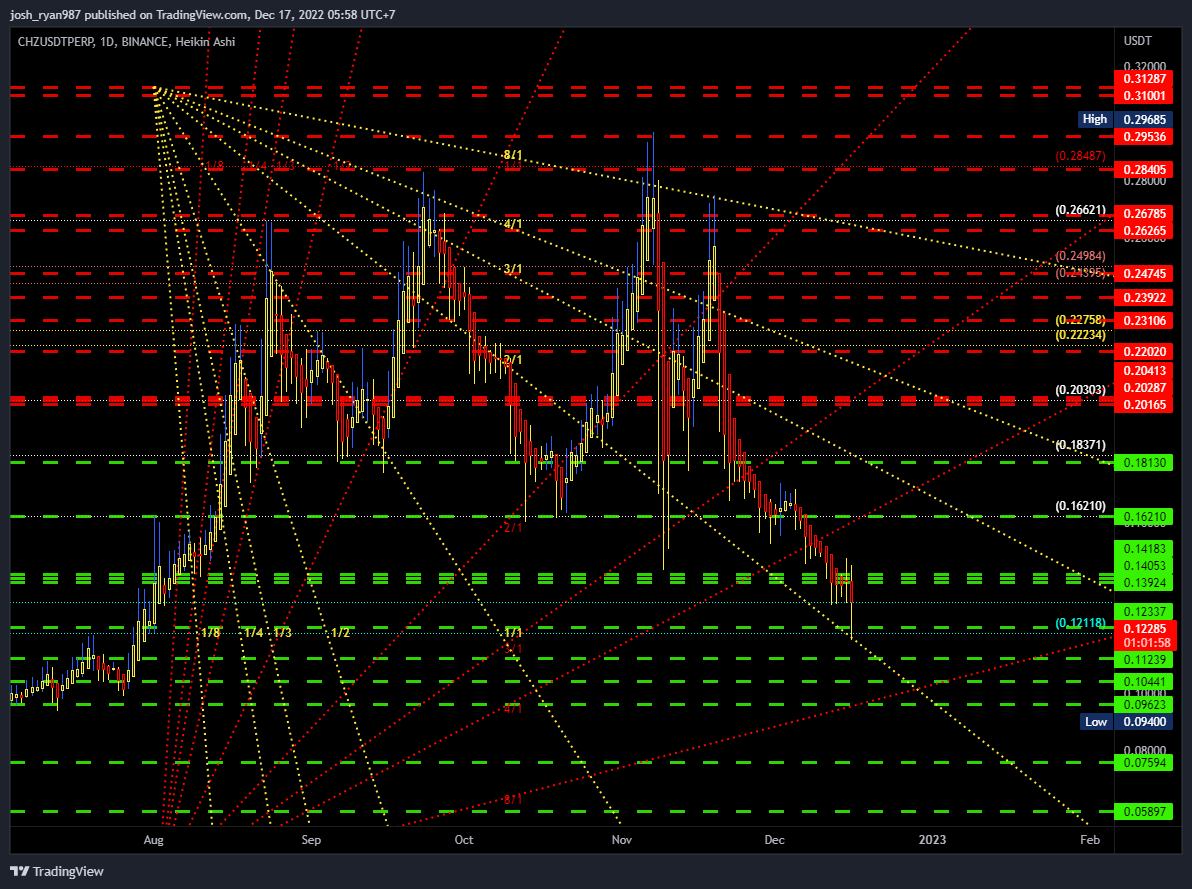Click the 0.29685 high price value
1192x889 pixels.
pyautogui.click(x=1144, y=119)
